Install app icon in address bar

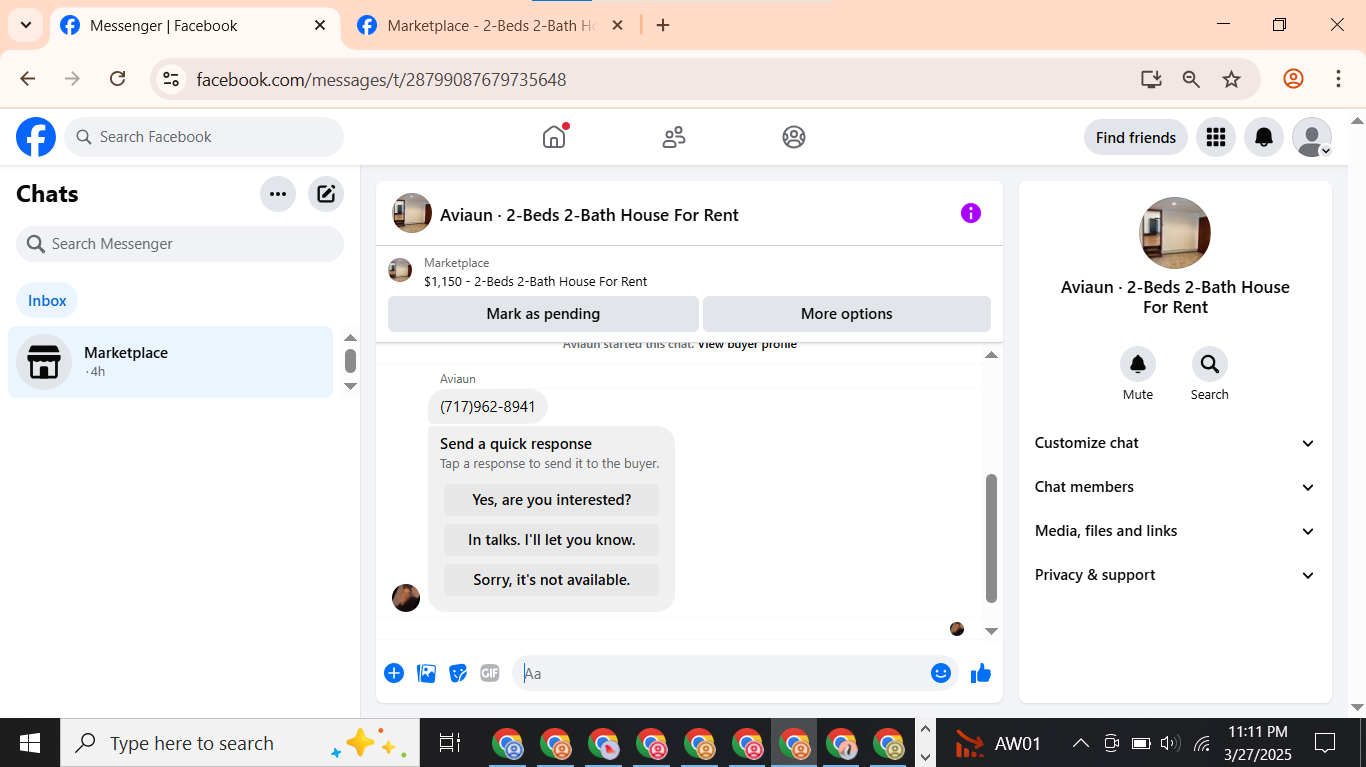coord(1151,79)
